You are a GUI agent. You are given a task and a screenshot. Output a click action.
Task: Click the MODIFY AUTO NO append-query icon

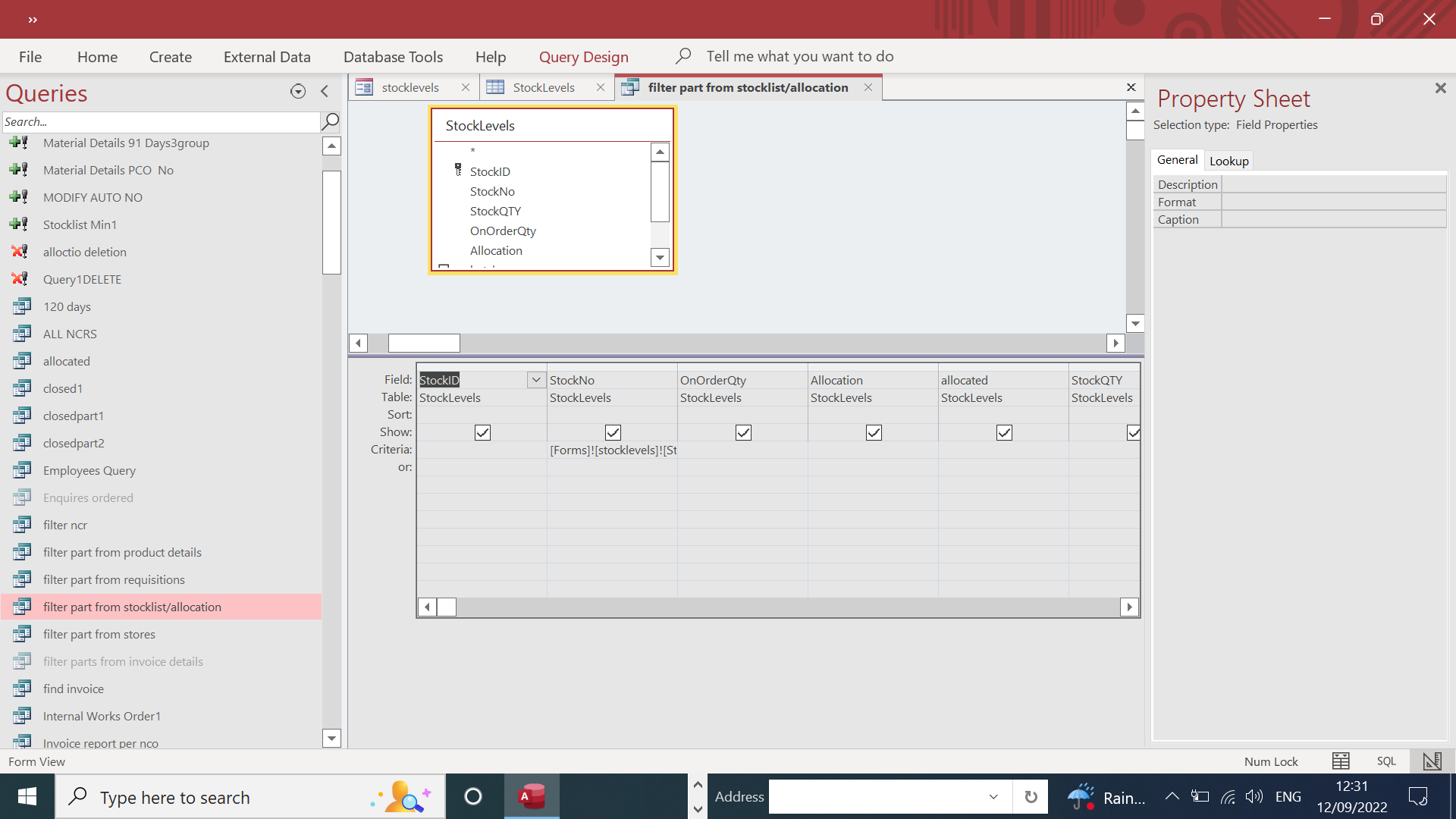(20, 197)
